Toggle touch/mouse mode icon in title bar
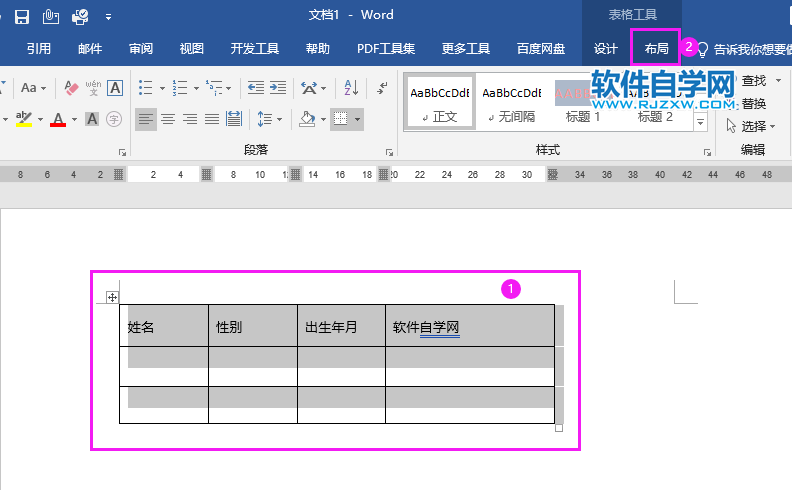This screenshot has width=792, height=490. (51, 17)
